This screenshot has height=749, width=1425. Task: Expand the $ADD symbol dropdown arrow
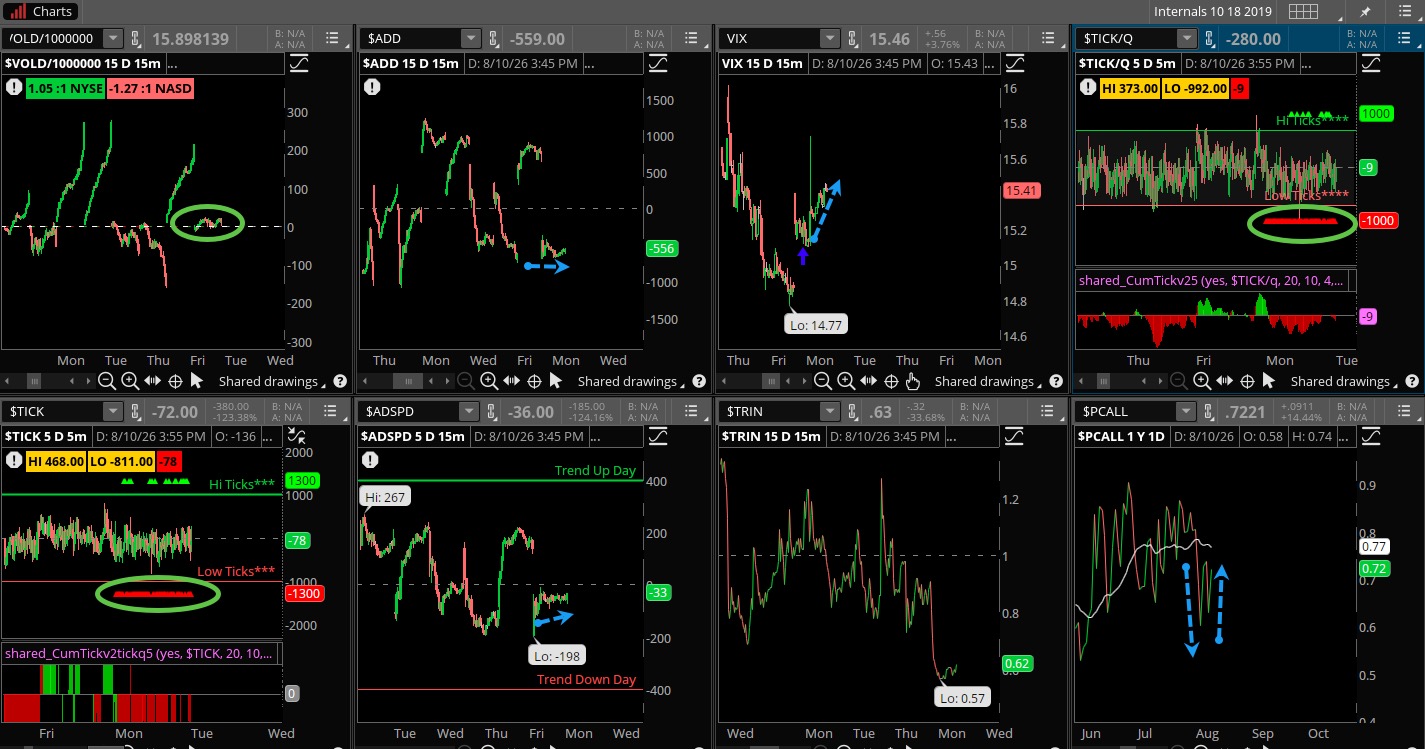471,38
